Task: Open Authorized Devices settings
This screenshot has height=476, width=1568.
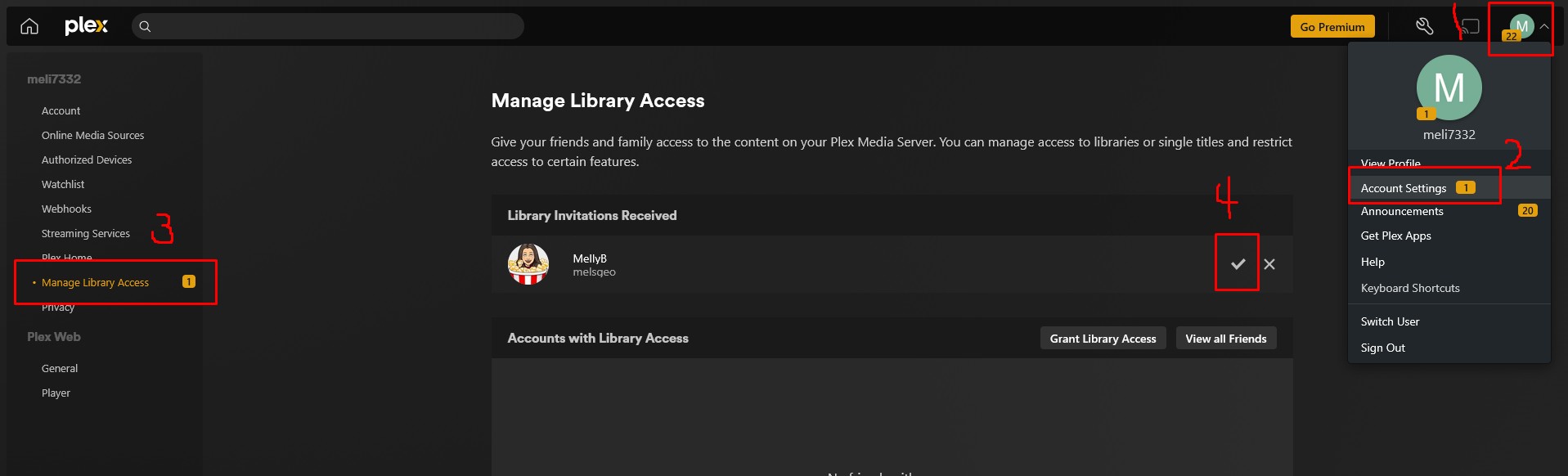Action: coord(87,159)
